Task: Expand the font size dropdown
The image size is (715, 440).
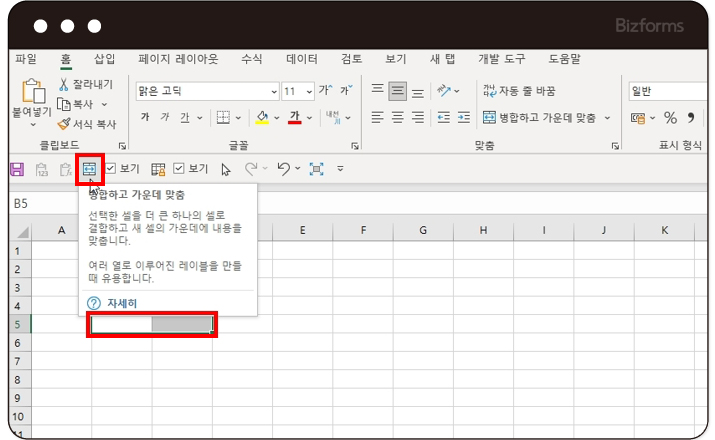Action: [309, 91]
